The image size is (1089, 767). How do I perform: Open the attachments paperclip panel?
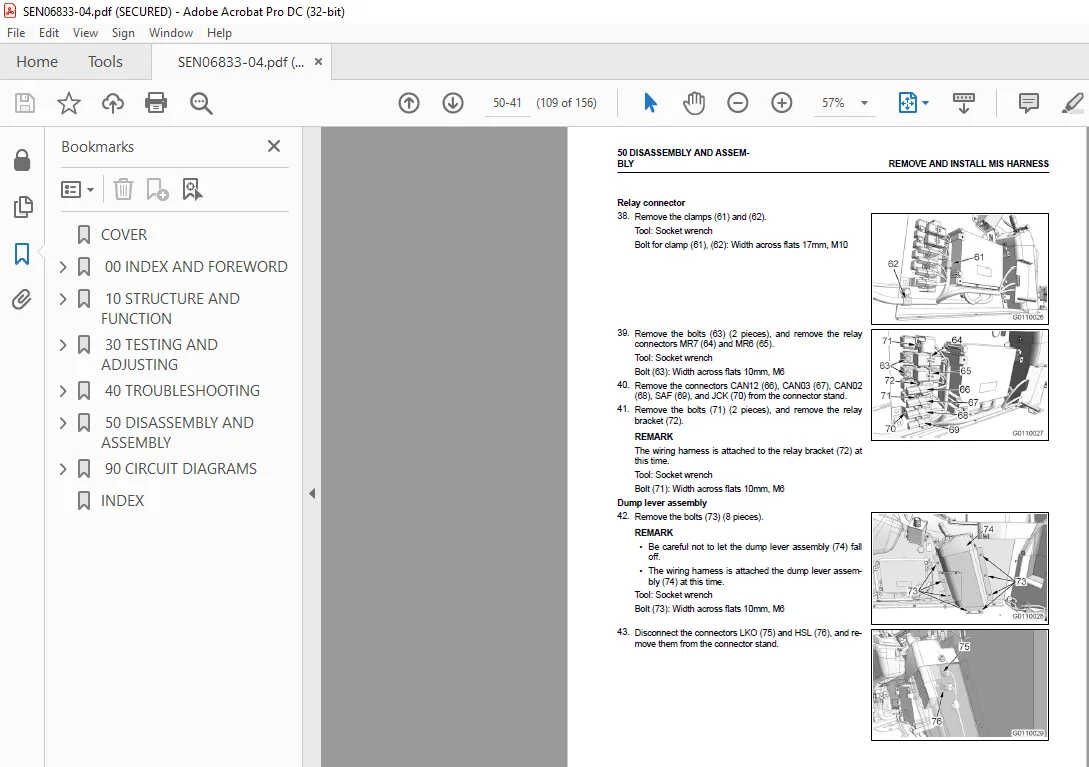(x=22, y=299)
